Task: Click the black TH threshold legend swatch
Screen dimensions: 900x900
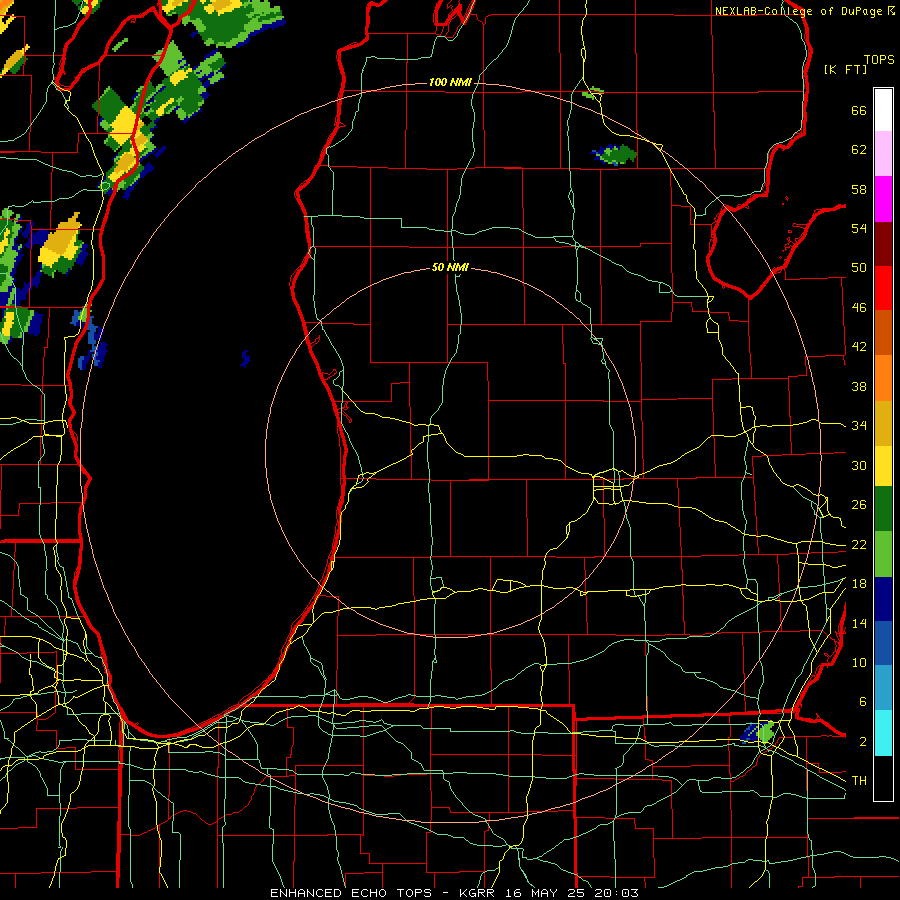Action: coord(883,778)
